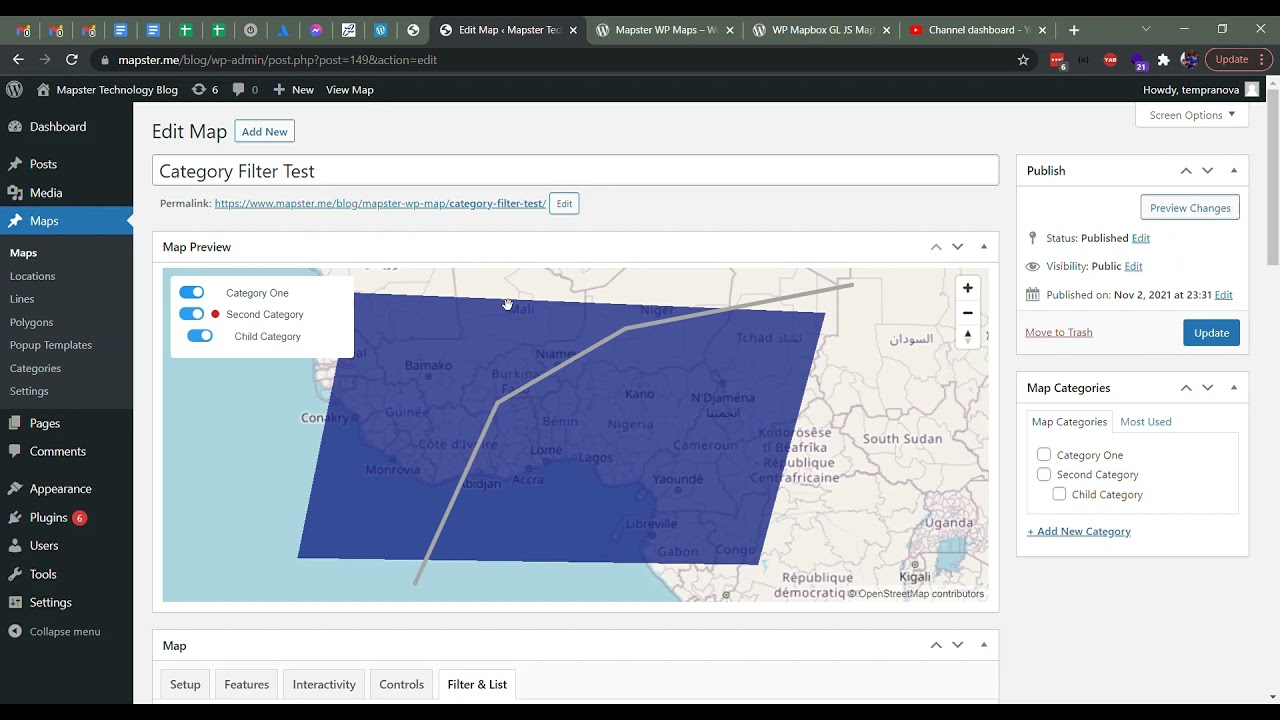The height and width of the screenshot is (720, 1280).
Task: Open a new browser tab
Action: [1074, 30]
